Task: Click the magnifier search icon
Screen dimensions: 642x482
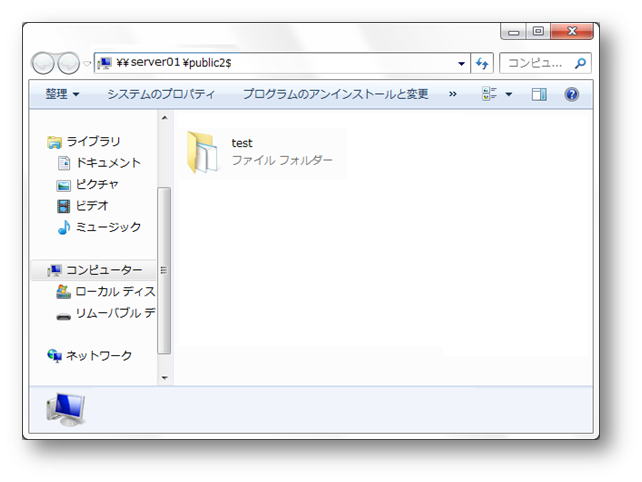Action: (x=580, y=63)
